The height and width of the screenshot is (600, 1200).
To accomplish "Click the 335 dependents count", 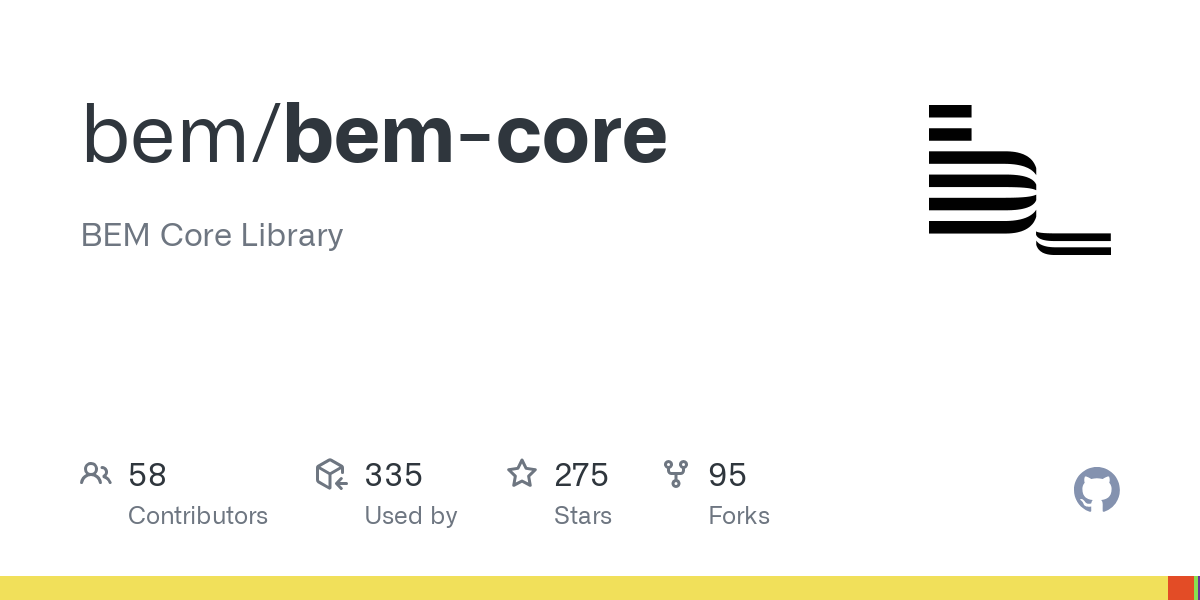I will [393, 475].
